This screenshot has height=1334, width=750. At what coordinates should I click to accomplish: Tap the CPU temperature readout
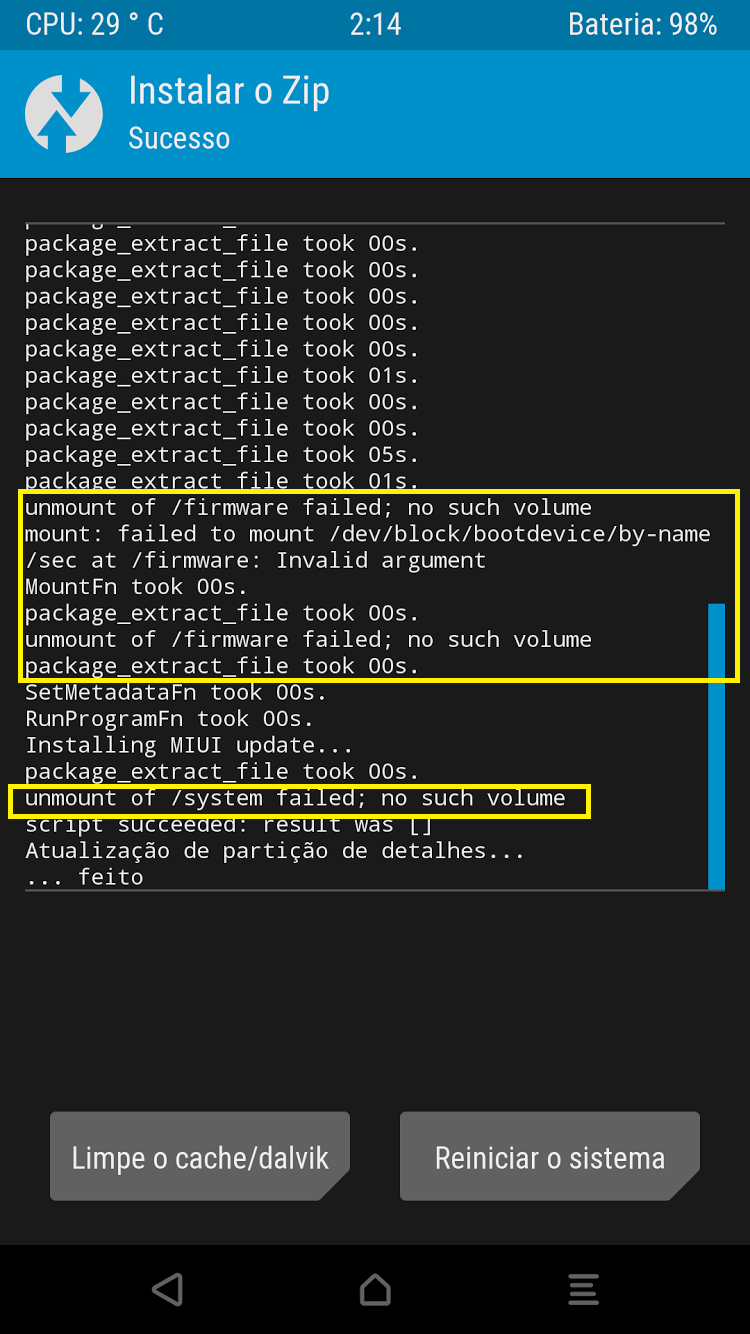tap(95, 24)
